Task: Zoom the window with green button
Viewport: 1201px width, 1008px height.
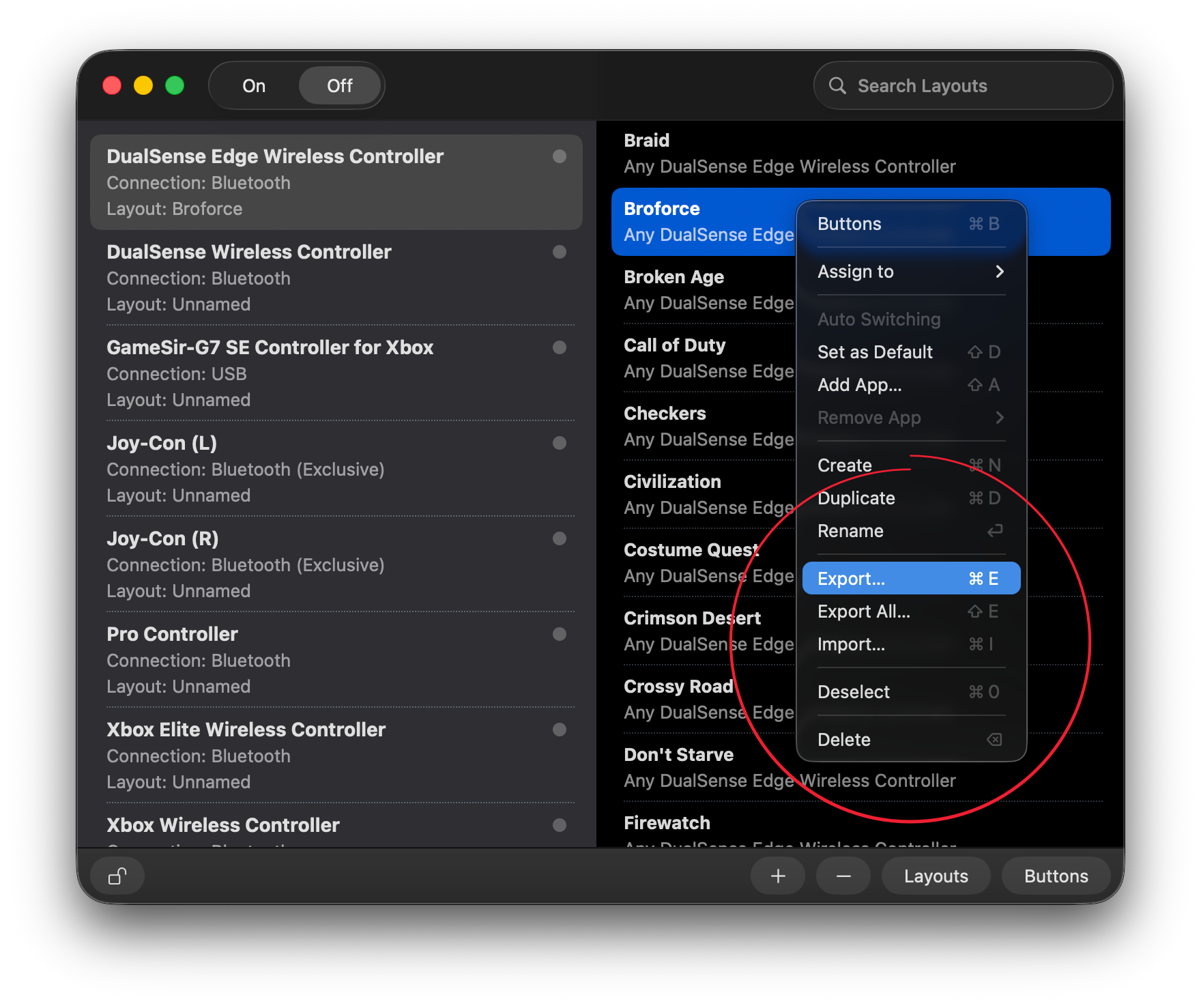Action: pyautogui.click(x=175, y=85)
